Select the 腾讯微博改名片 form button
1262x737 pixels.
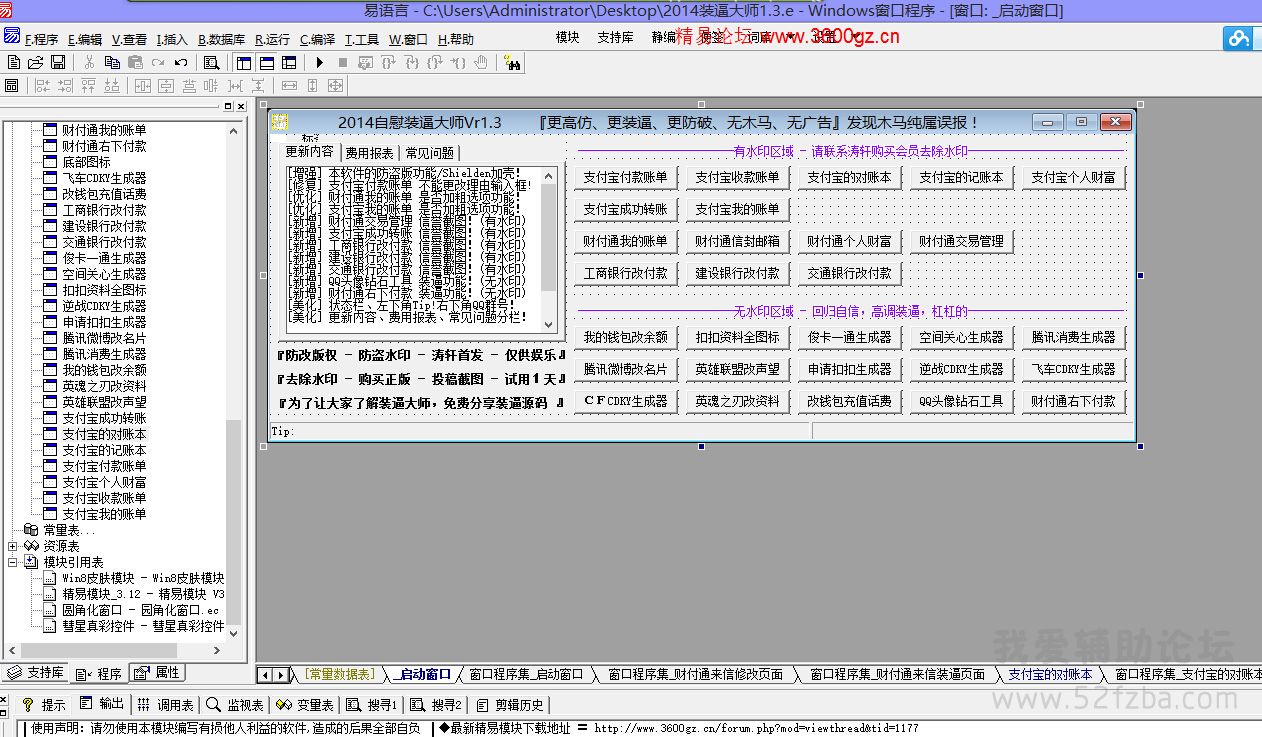[x=626, y=369]
